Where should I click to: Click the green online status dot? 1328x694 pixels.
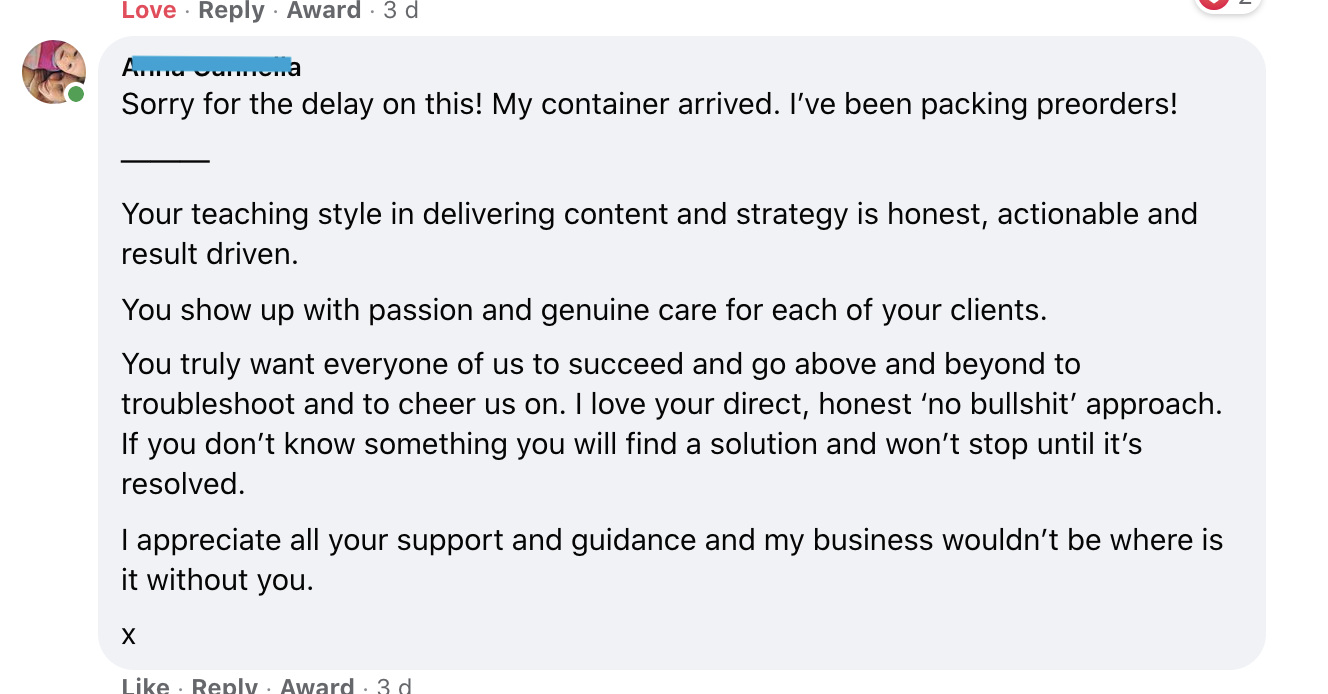click(x=76, y=94)
